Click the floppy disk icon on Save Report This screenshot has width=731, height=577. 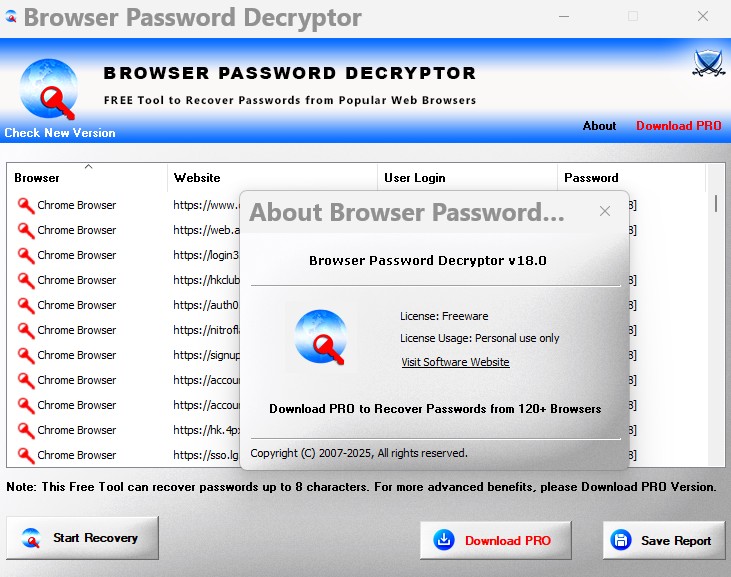click(621, 540)
